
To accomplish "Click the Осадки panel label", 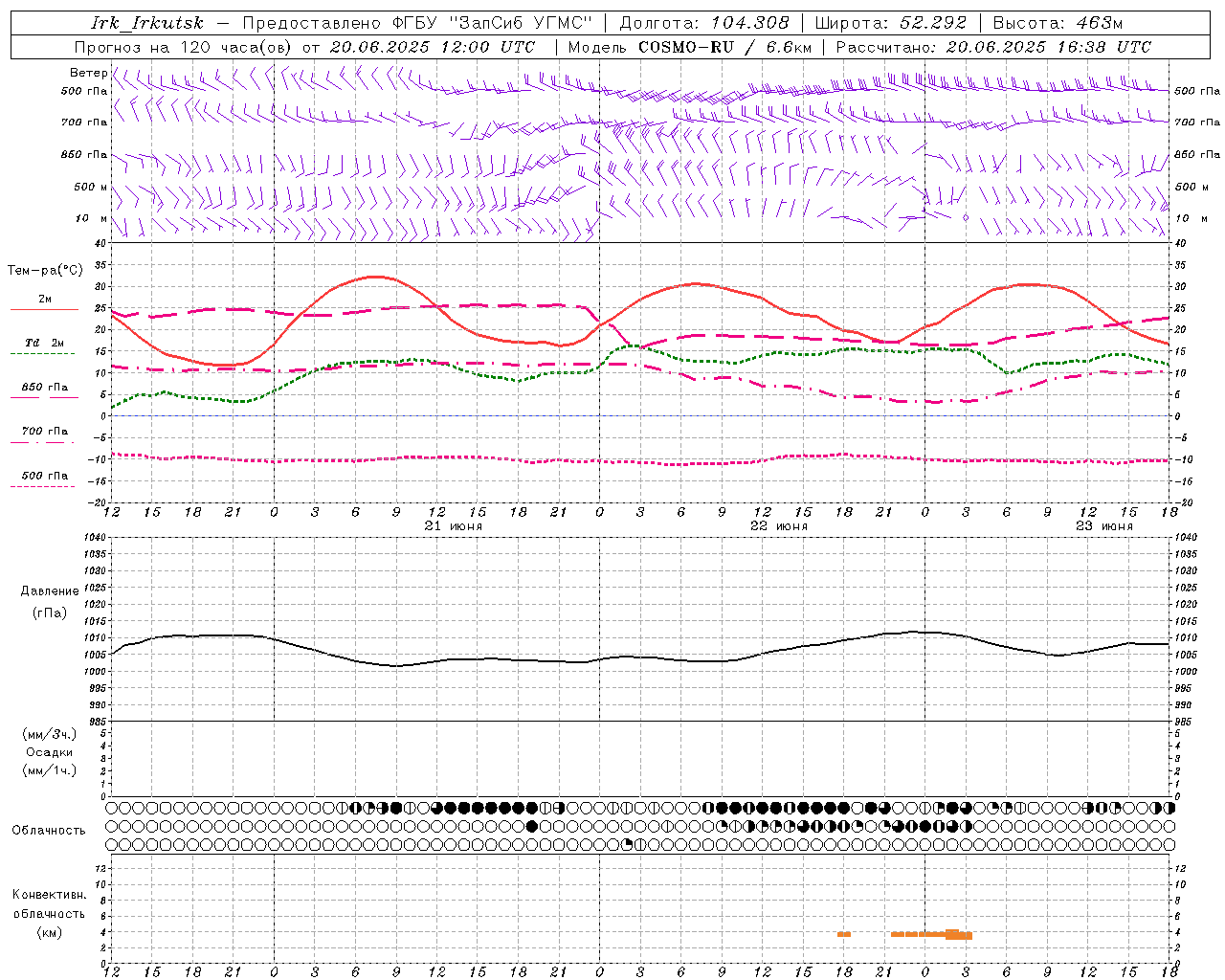I will pos(50,752).
